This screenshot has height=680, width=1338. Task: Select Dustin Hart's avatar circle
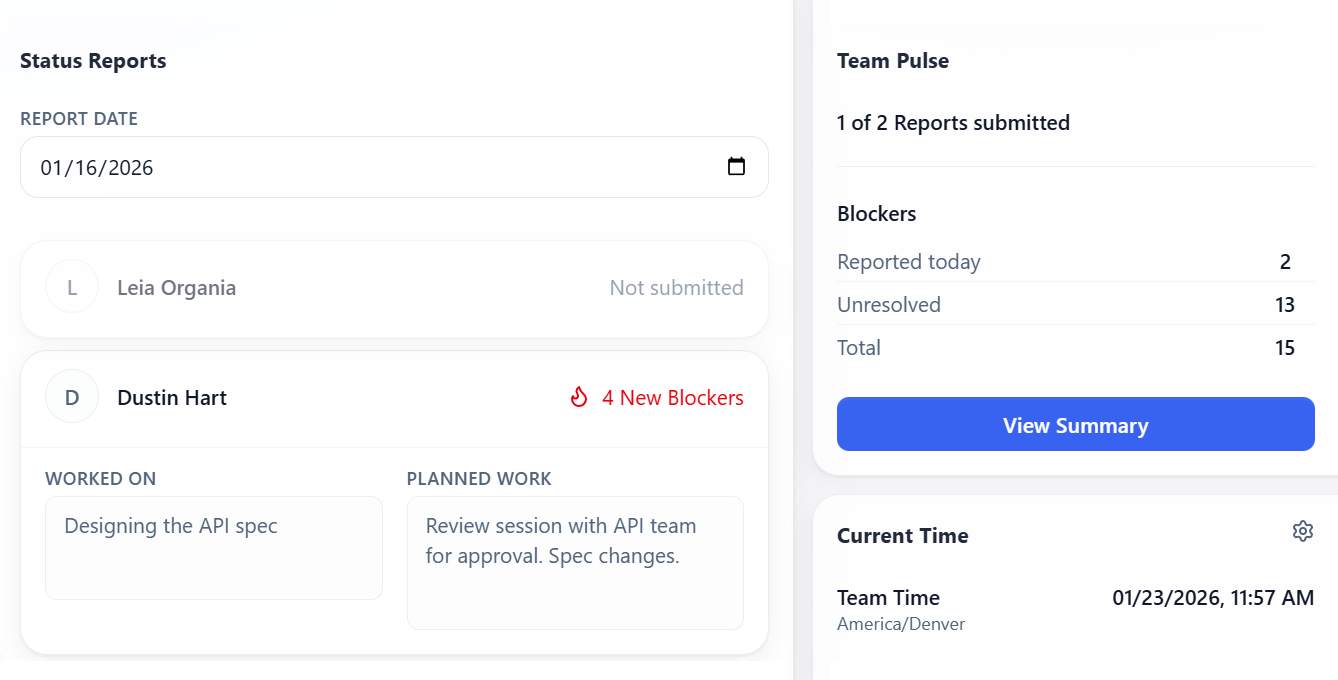point(72,398)
